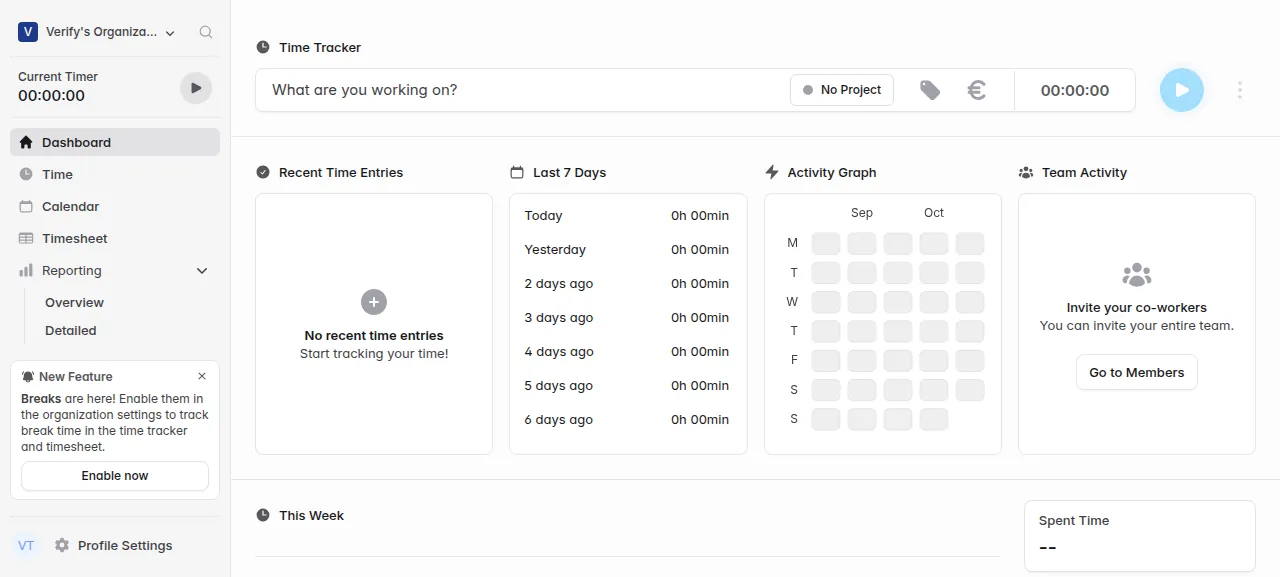The height and width of the screenshot is (577, 1280).
Task: Click the clock icon by Time Tracker heading
Action: (x=263, y=47)
